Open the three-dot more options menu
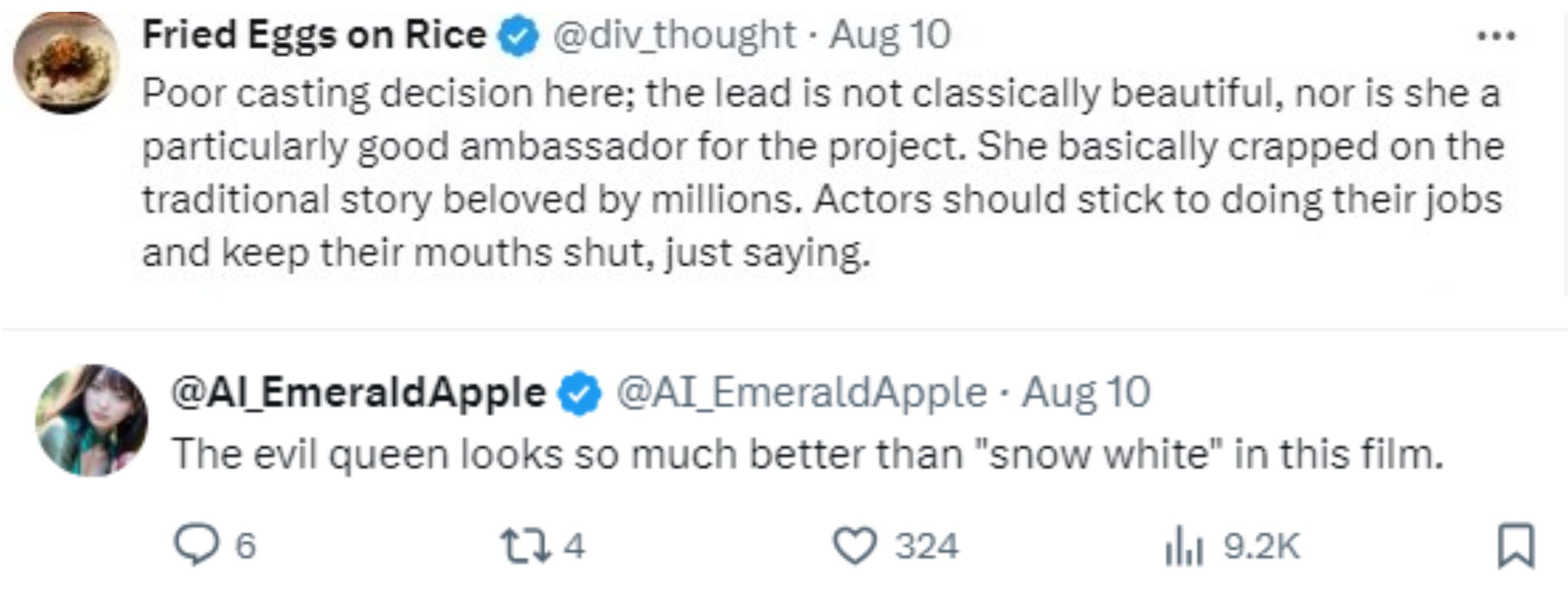The height and width of the screenshot is (604, 1568). tap(1496, 36)
